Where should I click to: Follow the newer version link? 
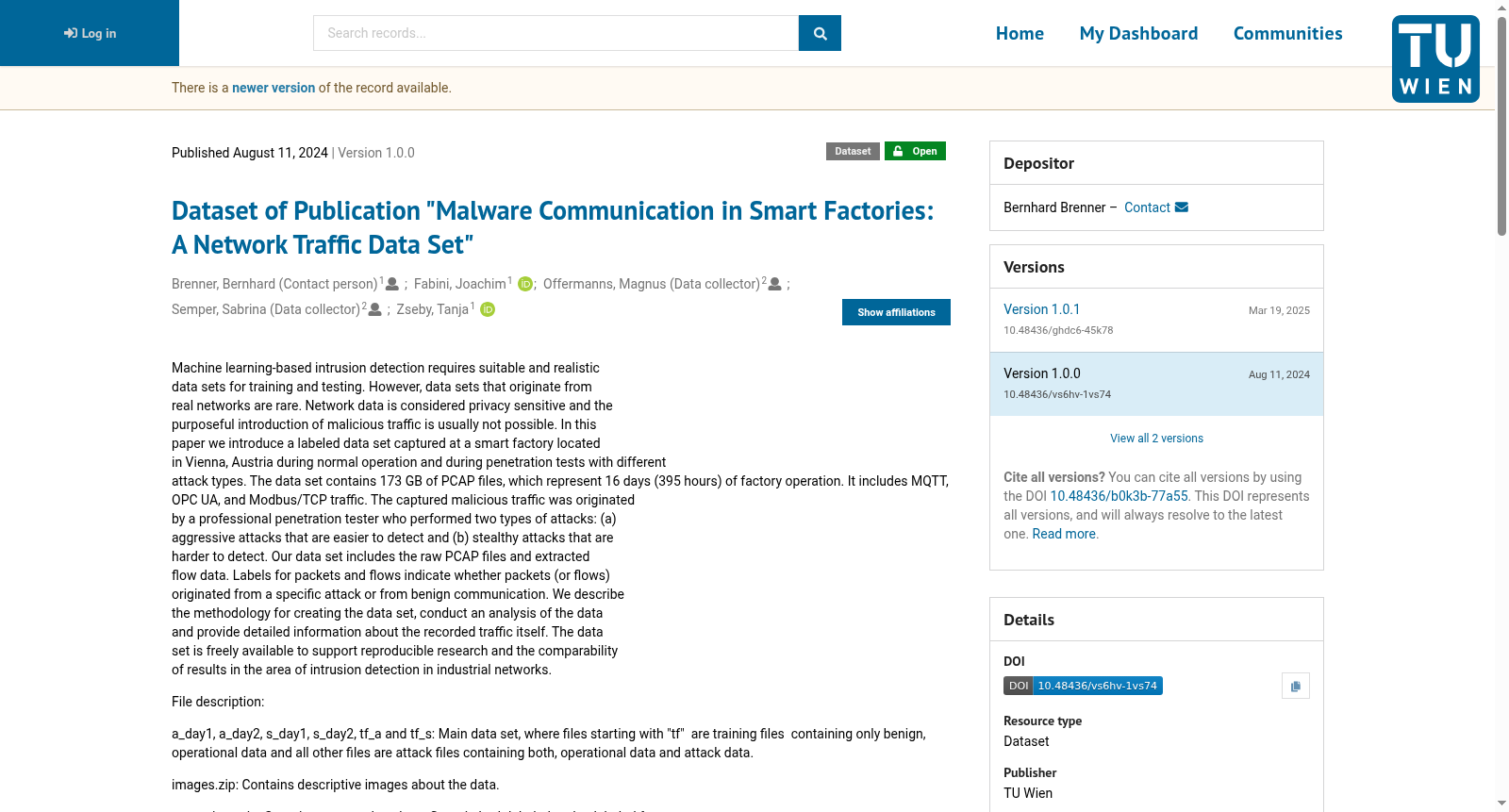(x=274, y=88)
